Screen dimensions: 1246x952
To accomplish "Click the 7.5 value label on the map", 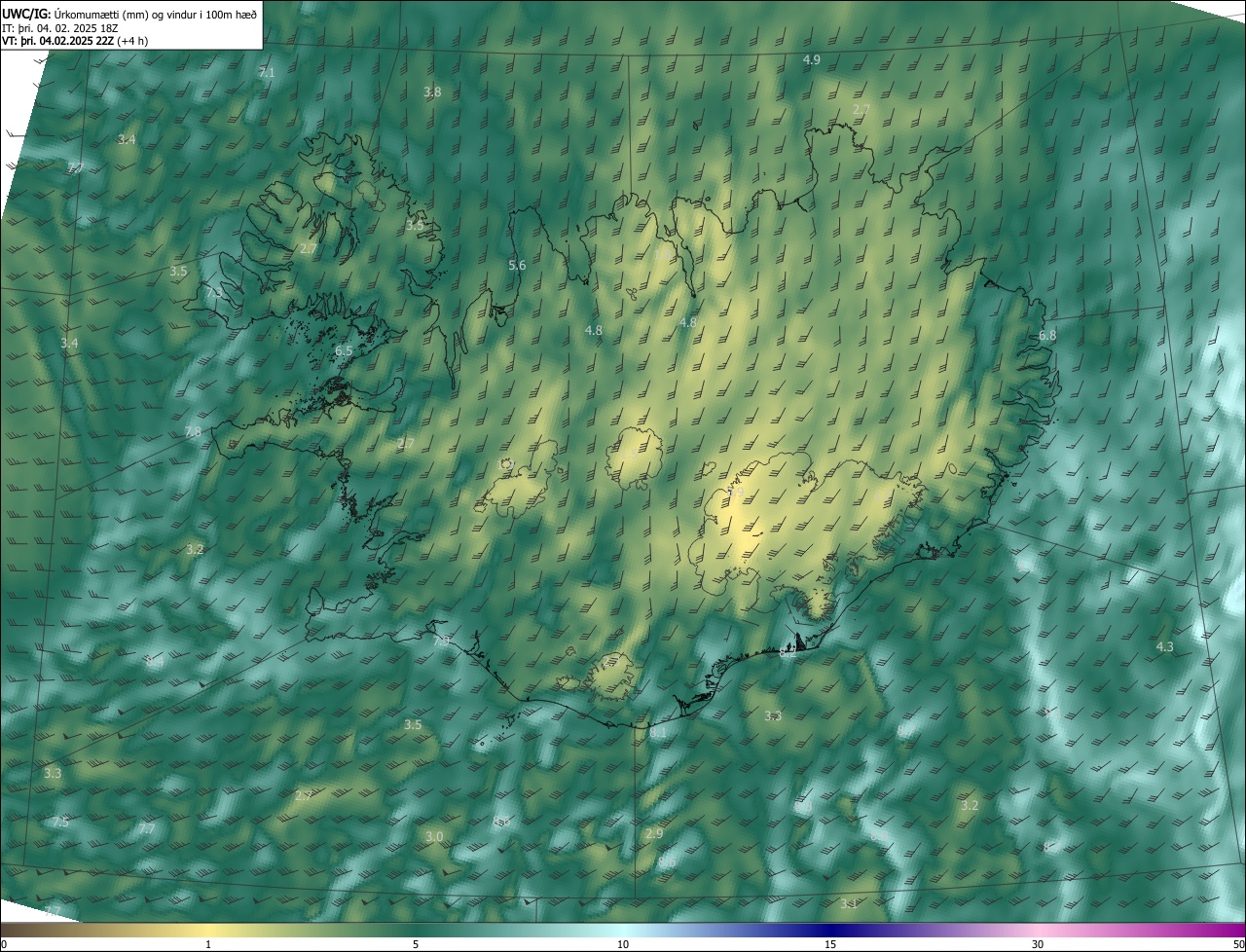I will (x=60, y=823).
